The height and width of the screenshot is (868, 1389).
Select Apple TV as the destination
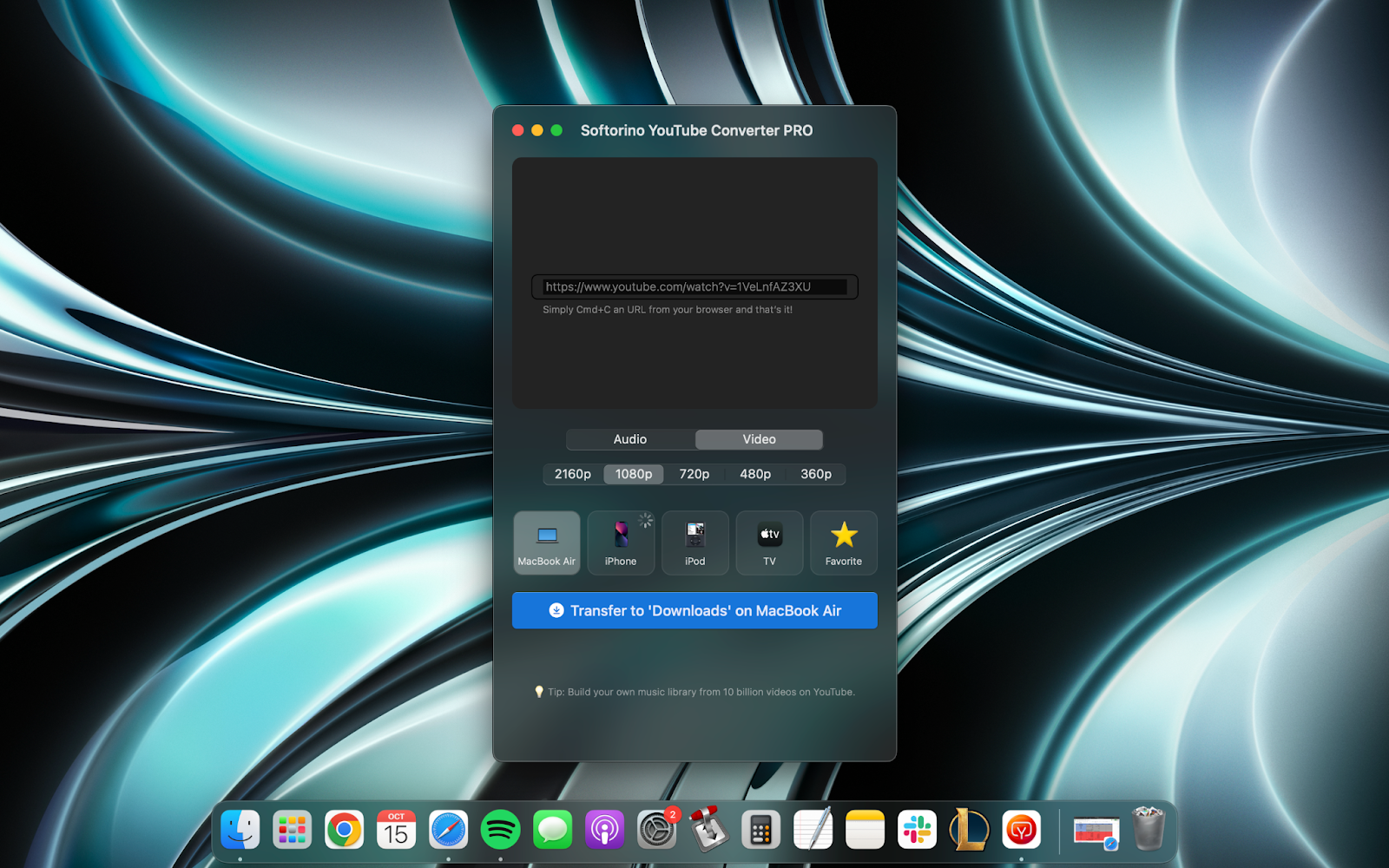[769, 542]
